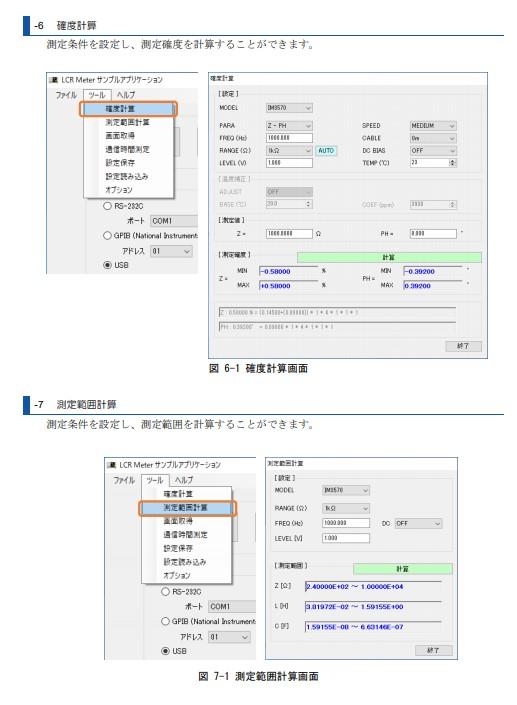Click the 終了 button in the 測定範囲計算 dialog
This screenshot has height=705, width=517.
coord(433,651)
